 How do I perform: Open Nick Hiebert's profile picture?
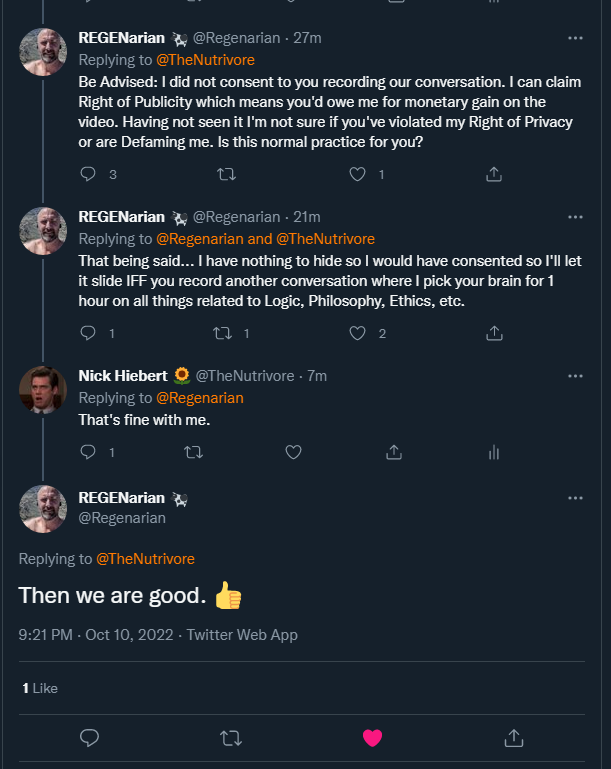43,390
